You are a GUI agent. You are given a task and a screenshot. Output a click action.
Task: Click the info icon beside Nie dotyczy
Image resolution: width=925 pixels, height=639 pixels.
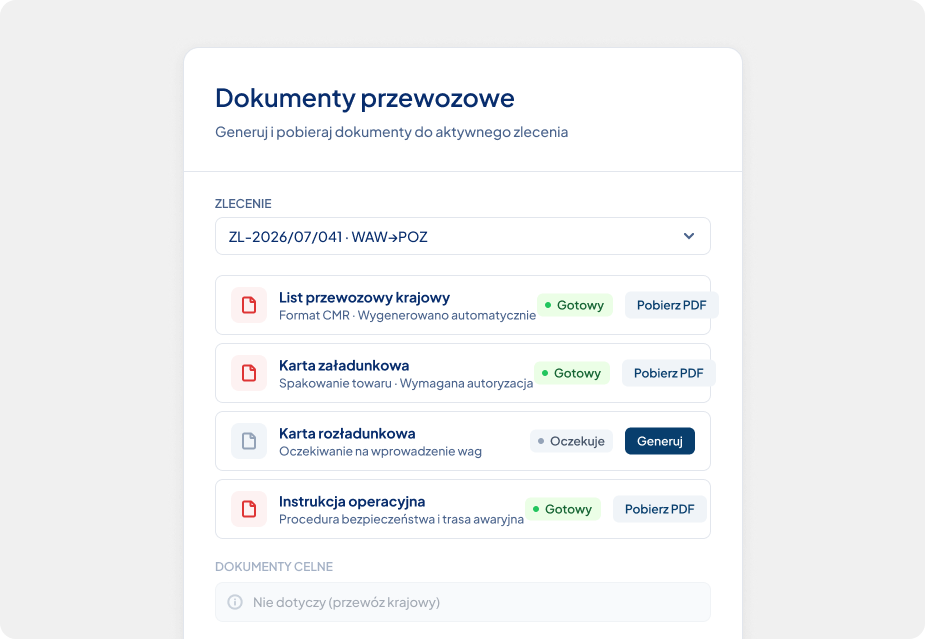(235, 602)
